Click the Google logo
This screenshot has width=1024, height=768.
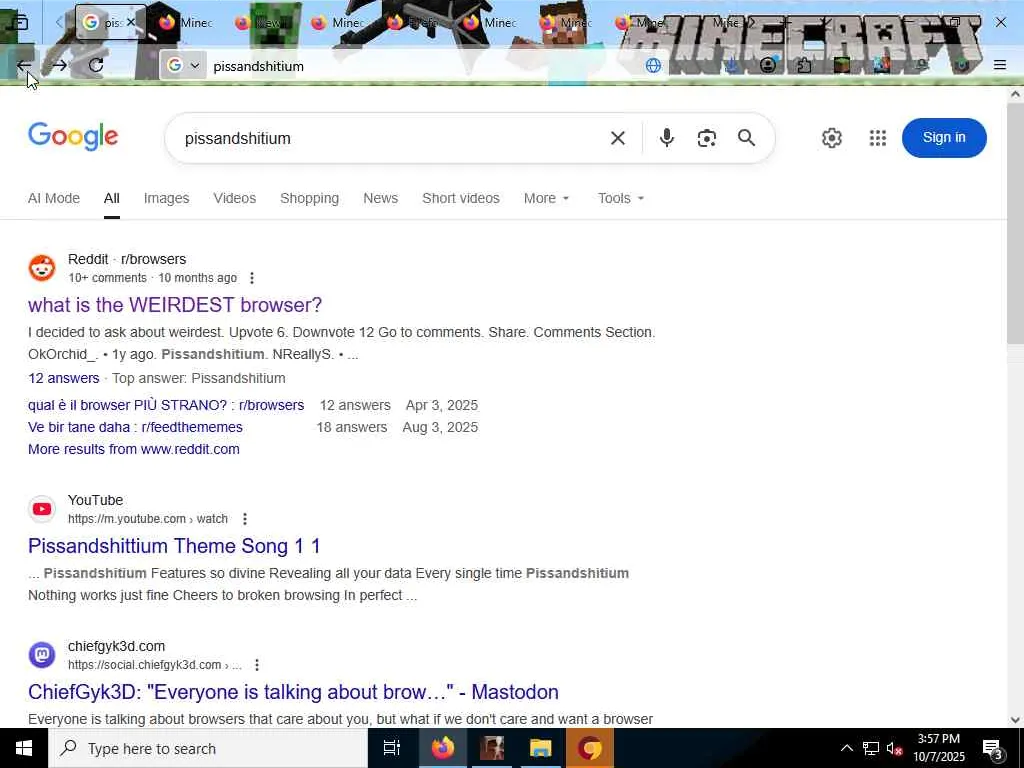[73, 136]
